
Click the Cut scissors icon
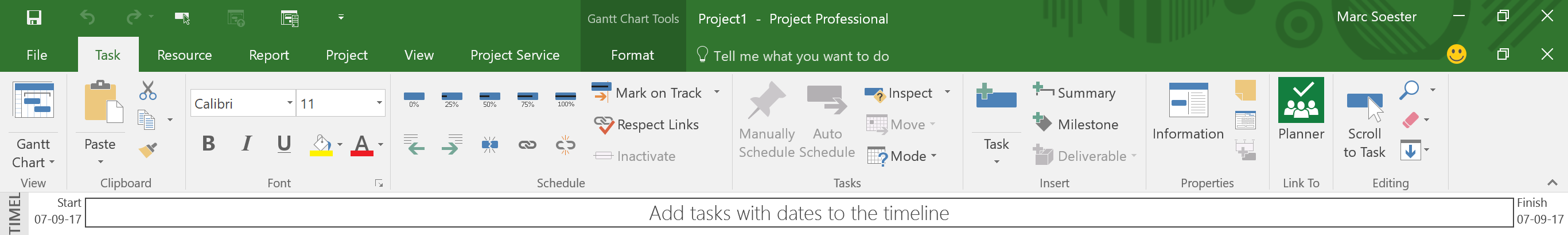pyautogui.click(x=148, y=91)
